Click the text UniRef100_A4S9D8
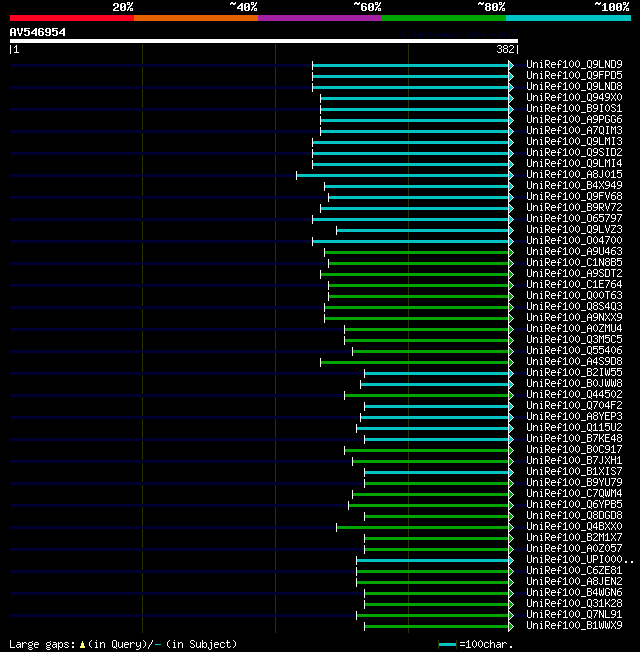640x652 pixels. (574, 361)
